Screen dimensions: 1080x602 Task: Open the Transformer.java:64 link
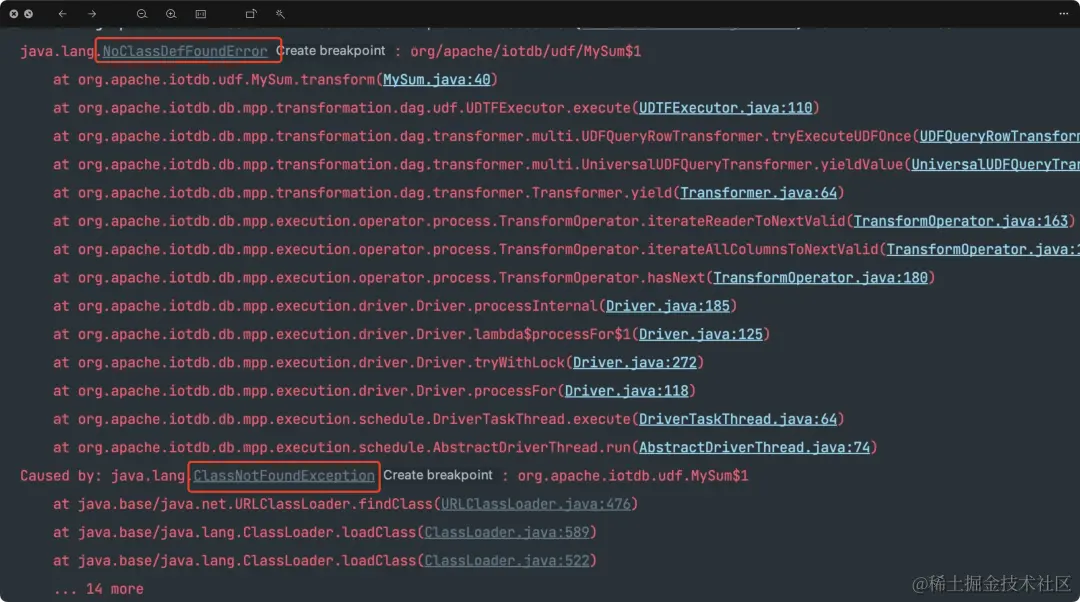(758, 193)
